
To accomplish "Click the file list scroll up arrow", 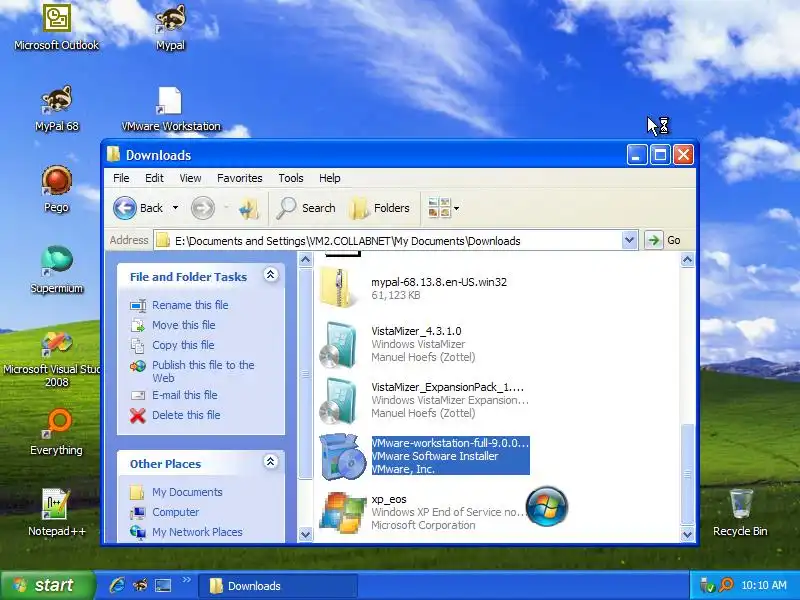I will pyautogui.click(x=687, y=260).
